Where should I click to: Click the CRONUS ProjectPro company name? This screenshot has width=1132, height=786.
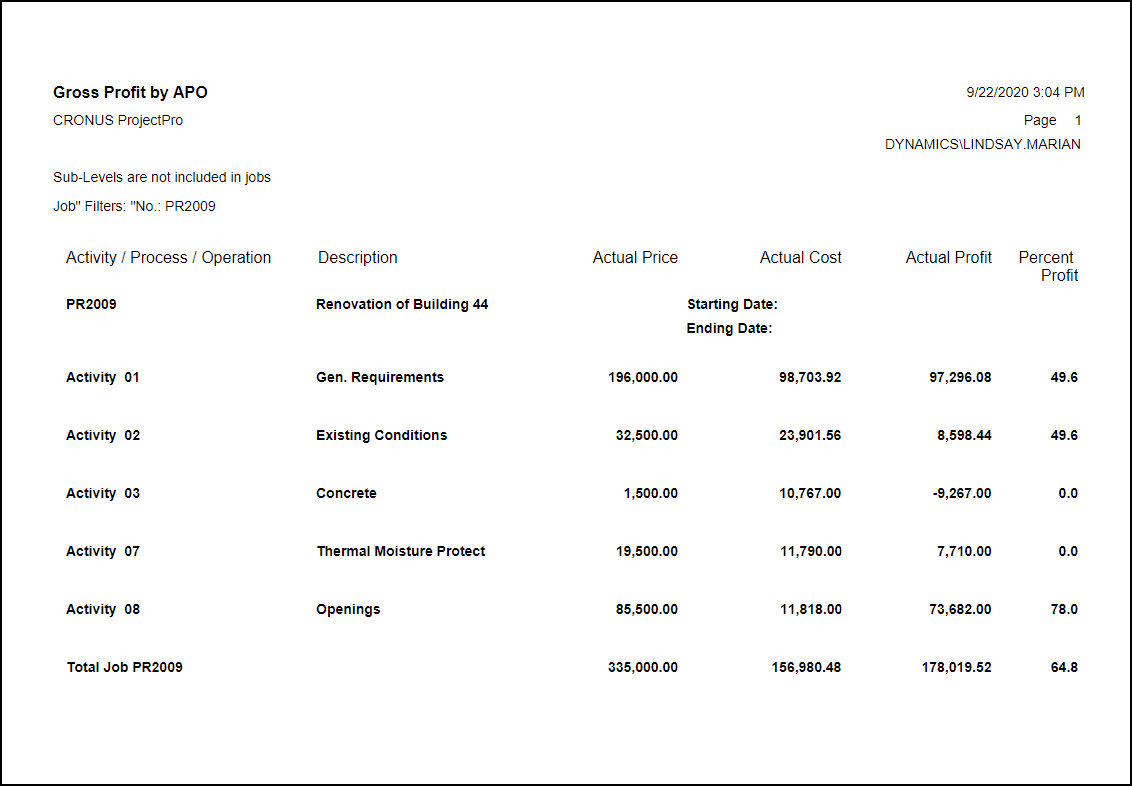coord(118,121)
